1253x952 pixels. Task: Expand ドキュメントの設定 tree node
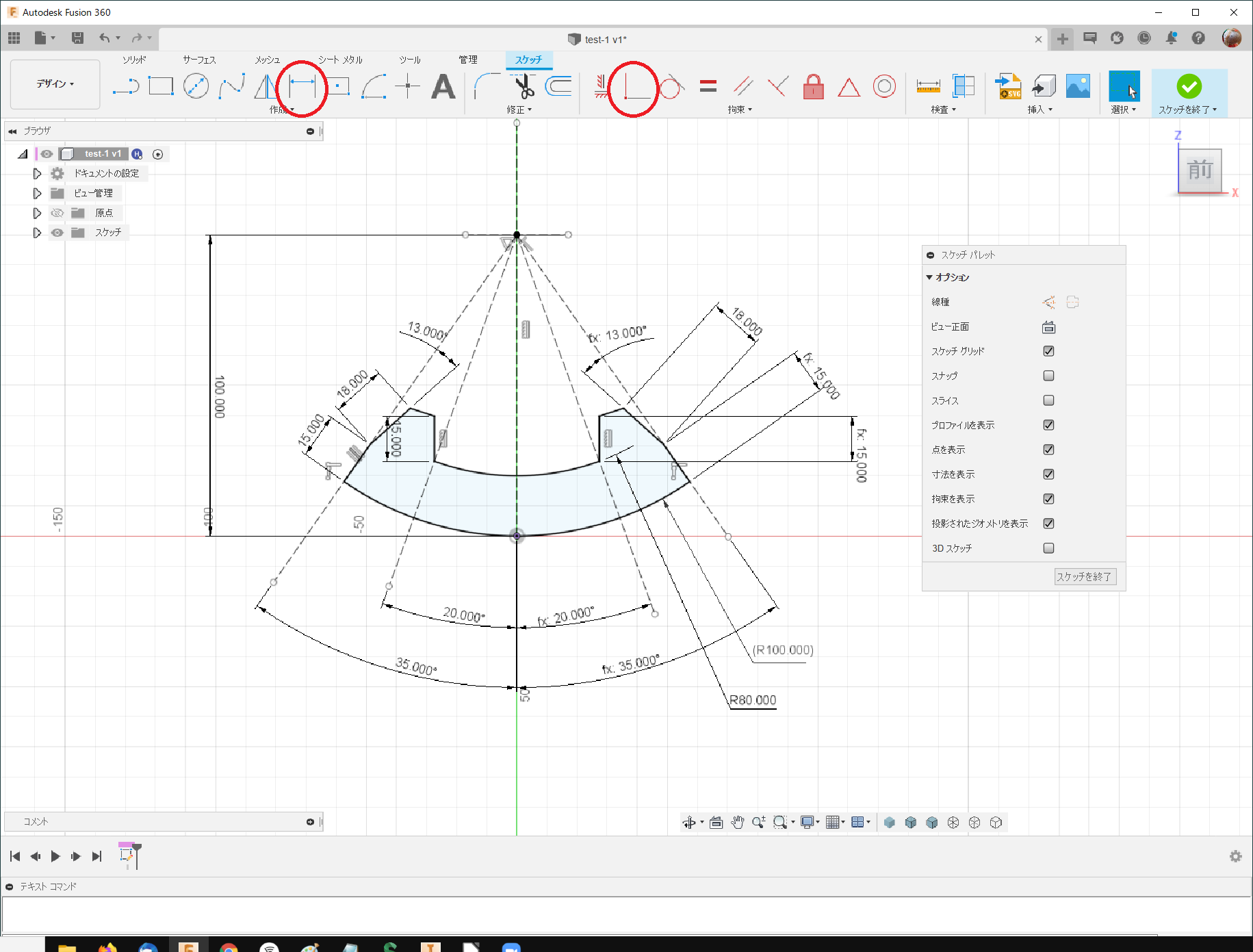(37, 174)
